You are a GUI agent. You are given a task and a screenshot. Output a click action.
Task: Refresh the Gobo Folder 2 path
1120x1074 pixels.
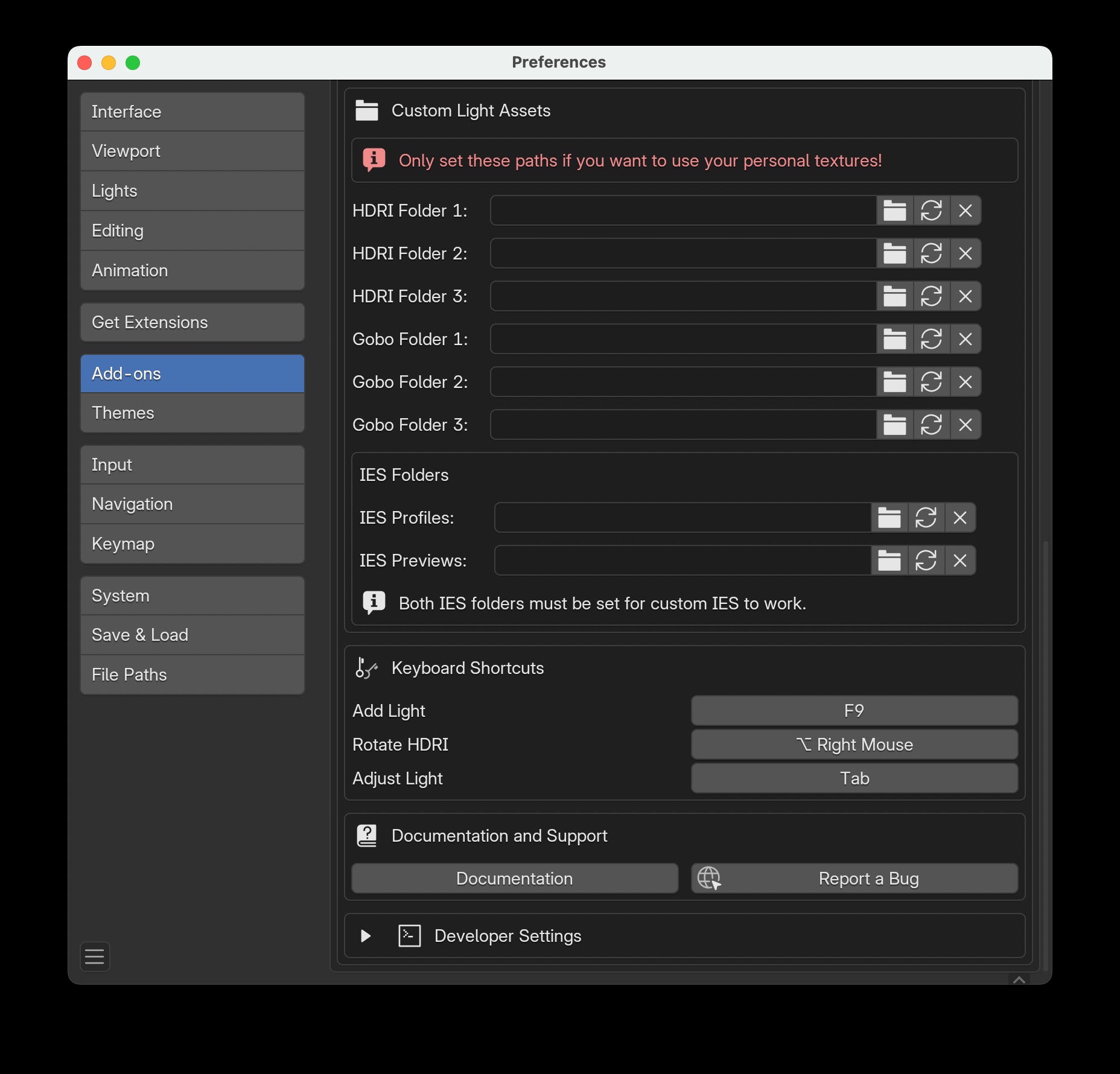[x=932, y=382]
